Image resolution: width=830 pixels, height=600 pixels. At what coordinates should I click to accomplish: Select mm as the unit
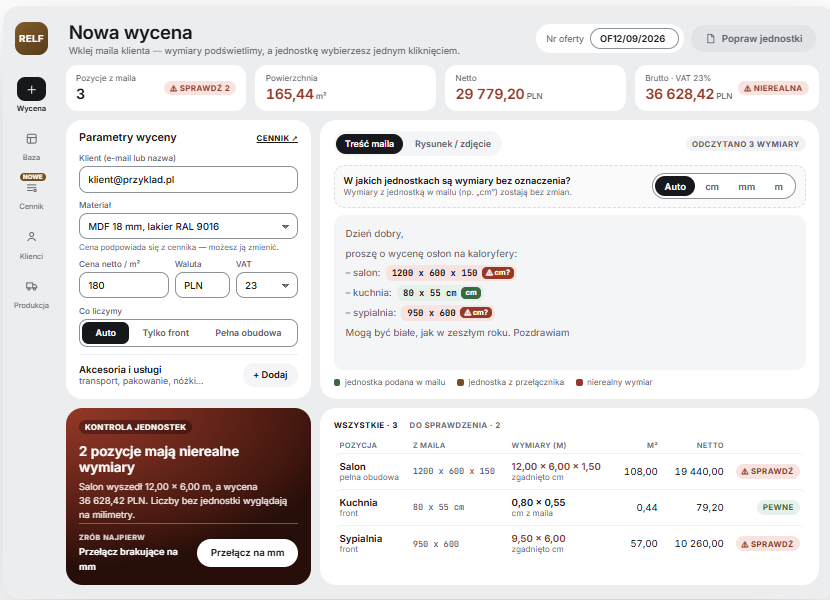coord(746,186)
